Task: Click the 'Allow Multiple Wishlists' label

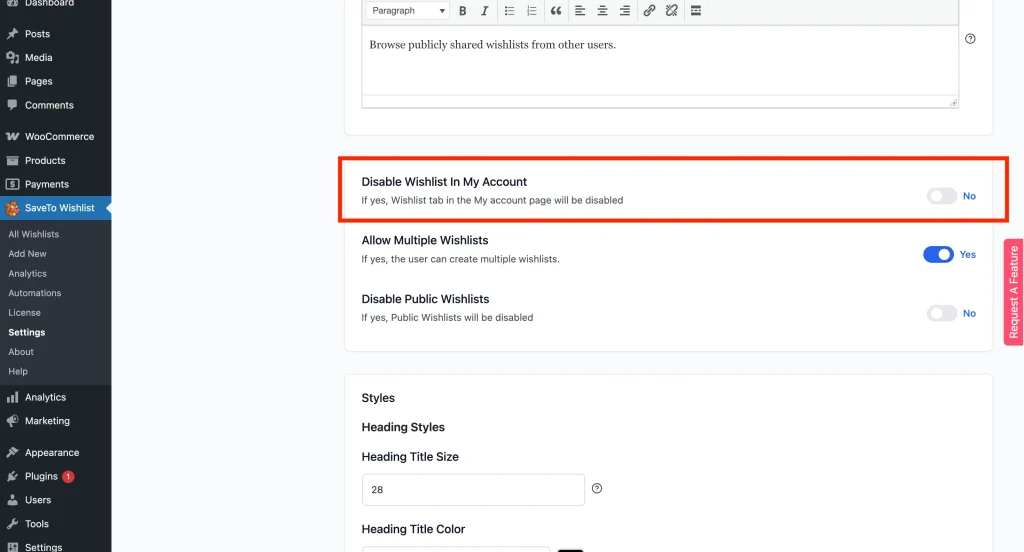Action: (425, 240)
